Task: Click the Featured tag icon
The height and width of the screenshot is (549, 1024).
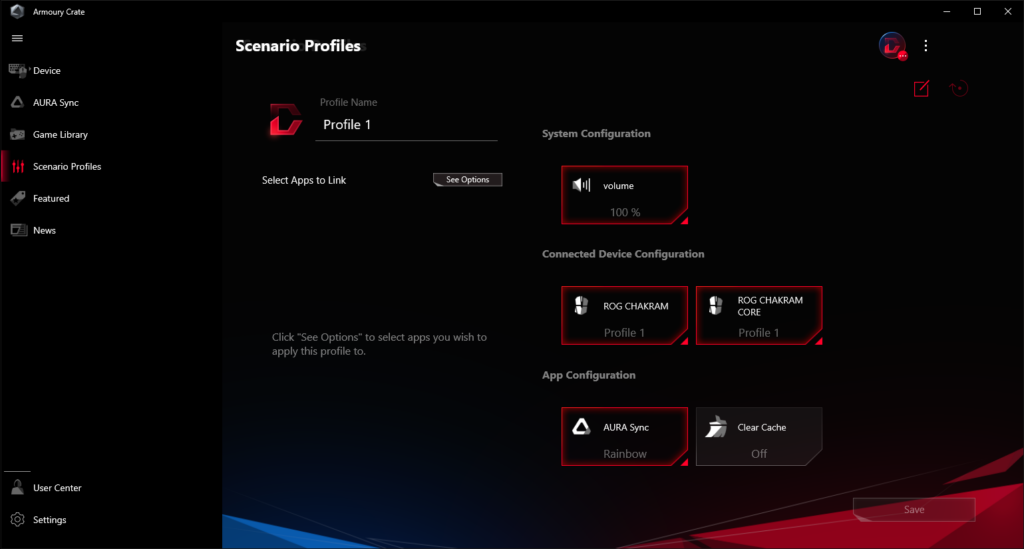Action: (x=17, y=199)
